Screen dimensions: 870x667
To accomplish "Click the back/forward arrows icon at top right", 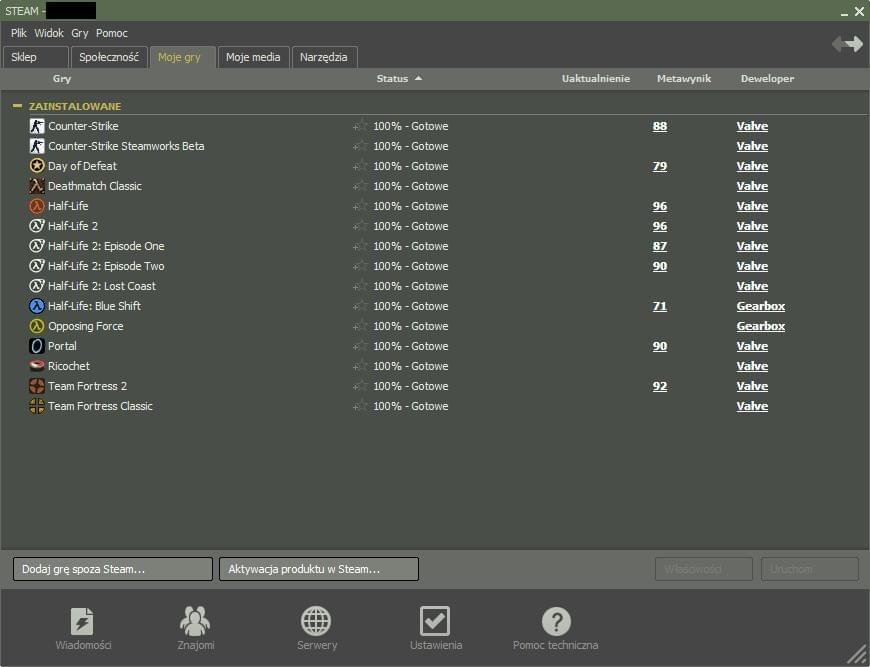I will click(x=847, y=44).
